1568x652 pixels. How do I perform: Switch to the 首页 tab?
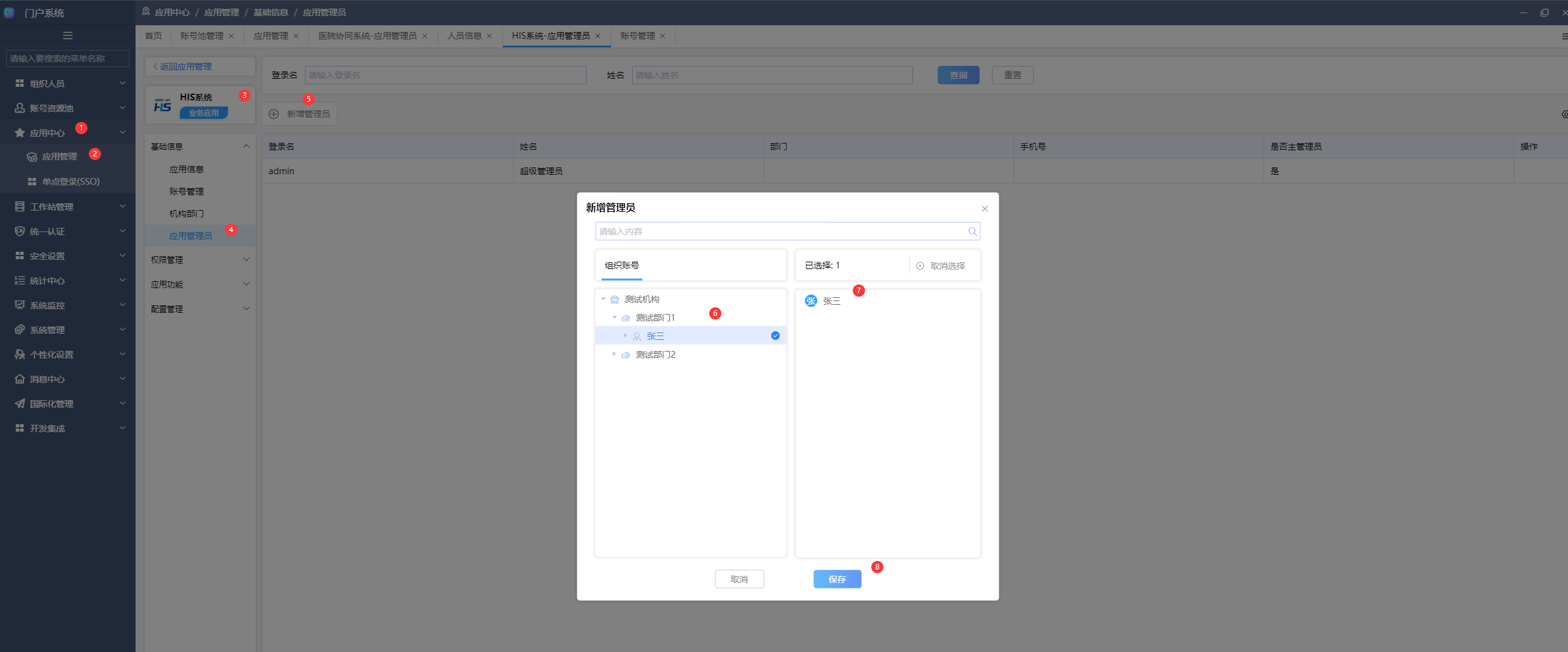click(x=153, y=36)
